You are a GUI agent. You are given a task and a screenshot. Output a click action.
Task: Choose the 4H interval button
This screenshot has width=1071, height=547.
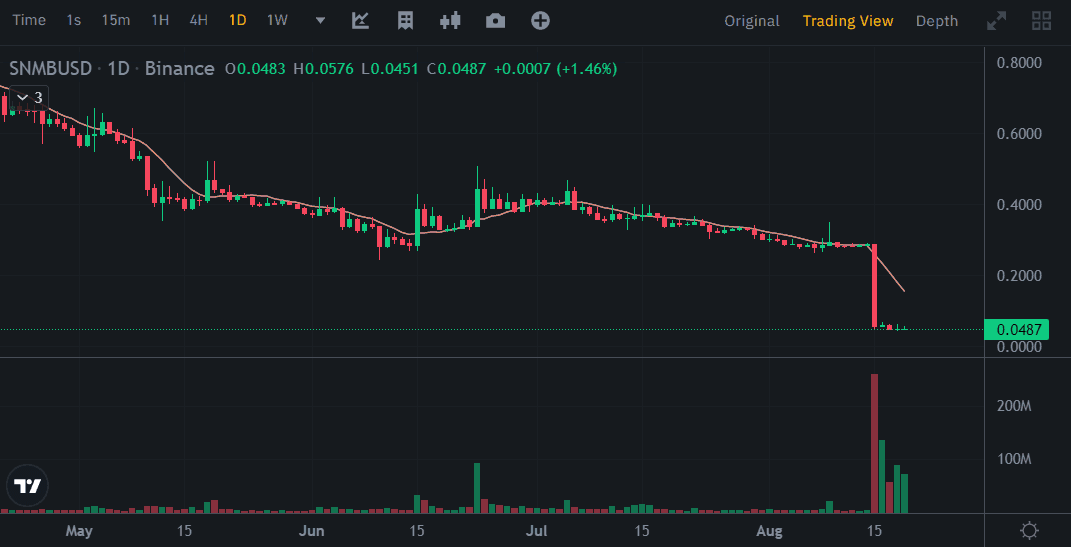(x=198, y=20)
